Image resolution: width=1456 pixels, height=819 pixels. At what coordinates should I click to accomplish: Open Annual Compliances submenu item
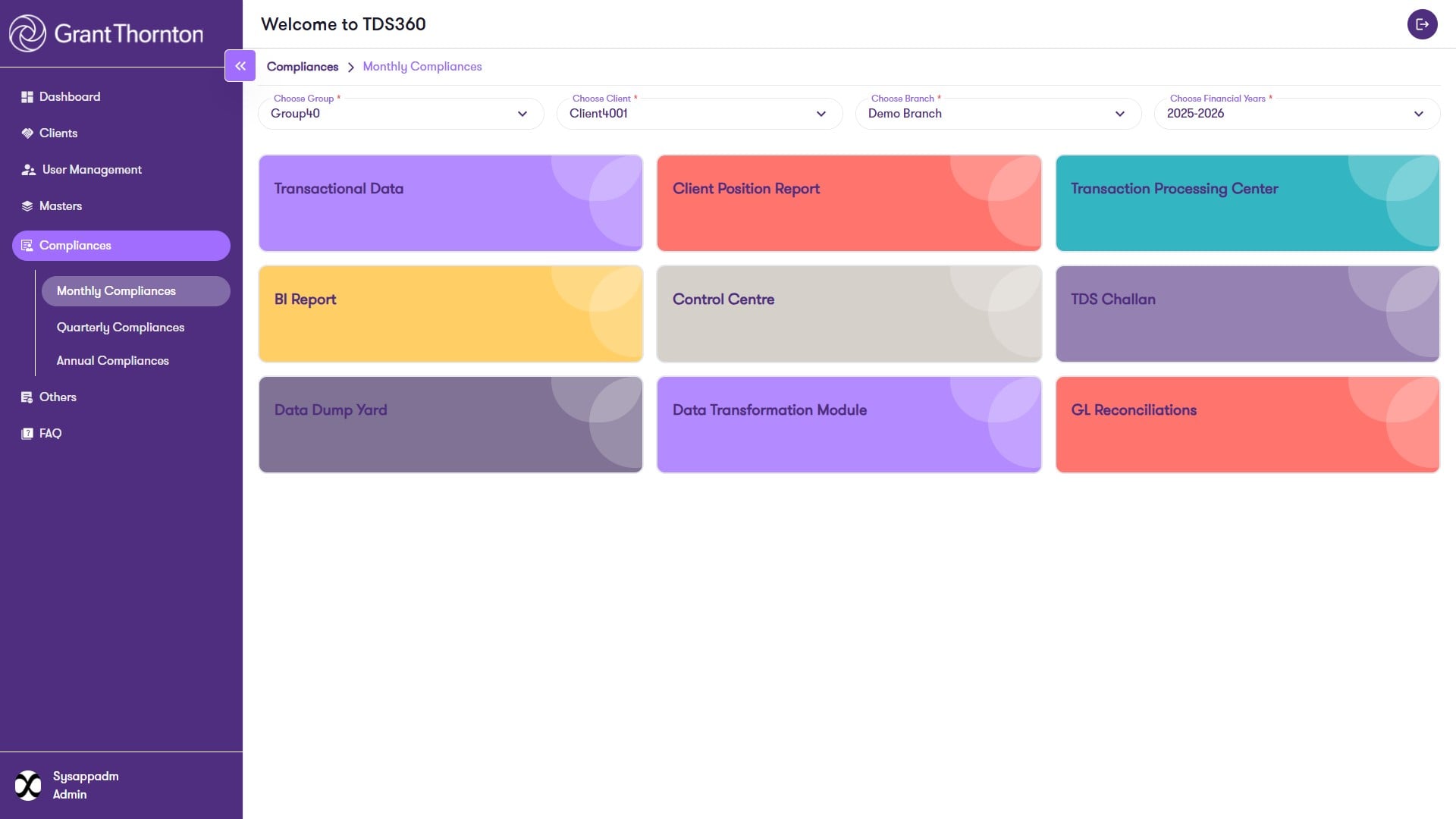pos(136,361)
